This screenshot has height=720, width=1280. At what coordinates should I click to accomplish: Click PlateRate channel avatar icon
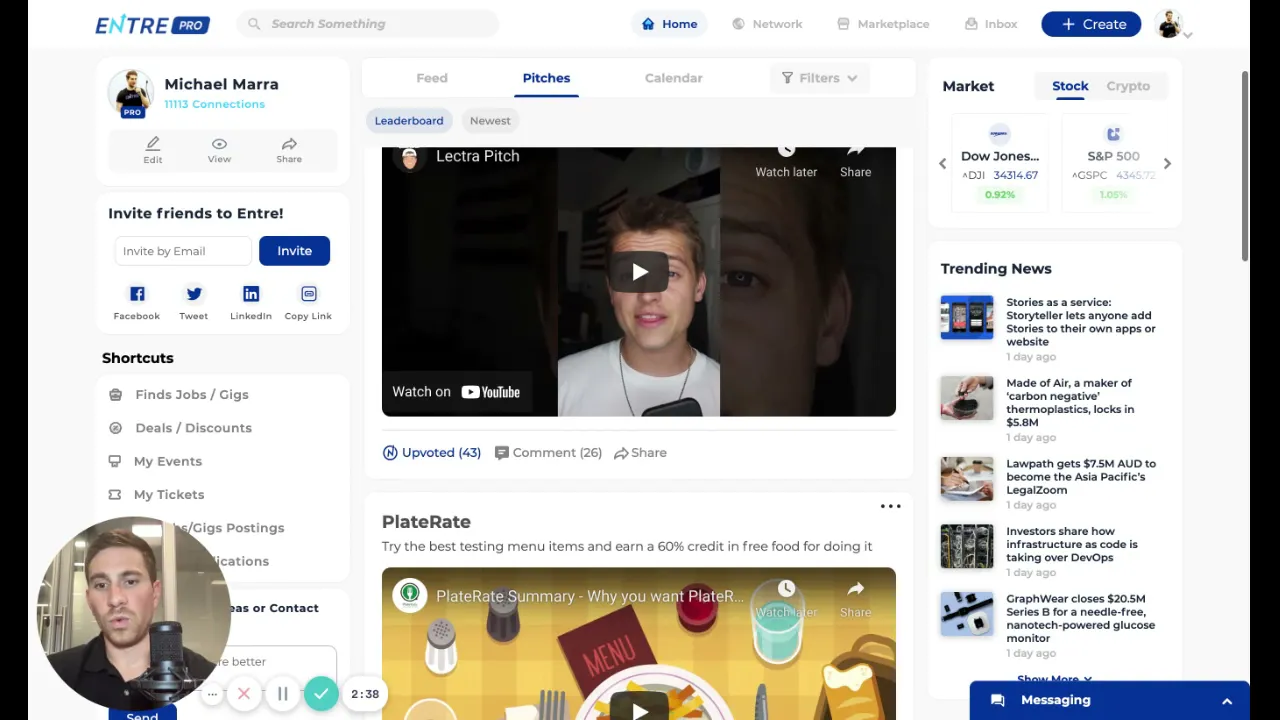409,595
